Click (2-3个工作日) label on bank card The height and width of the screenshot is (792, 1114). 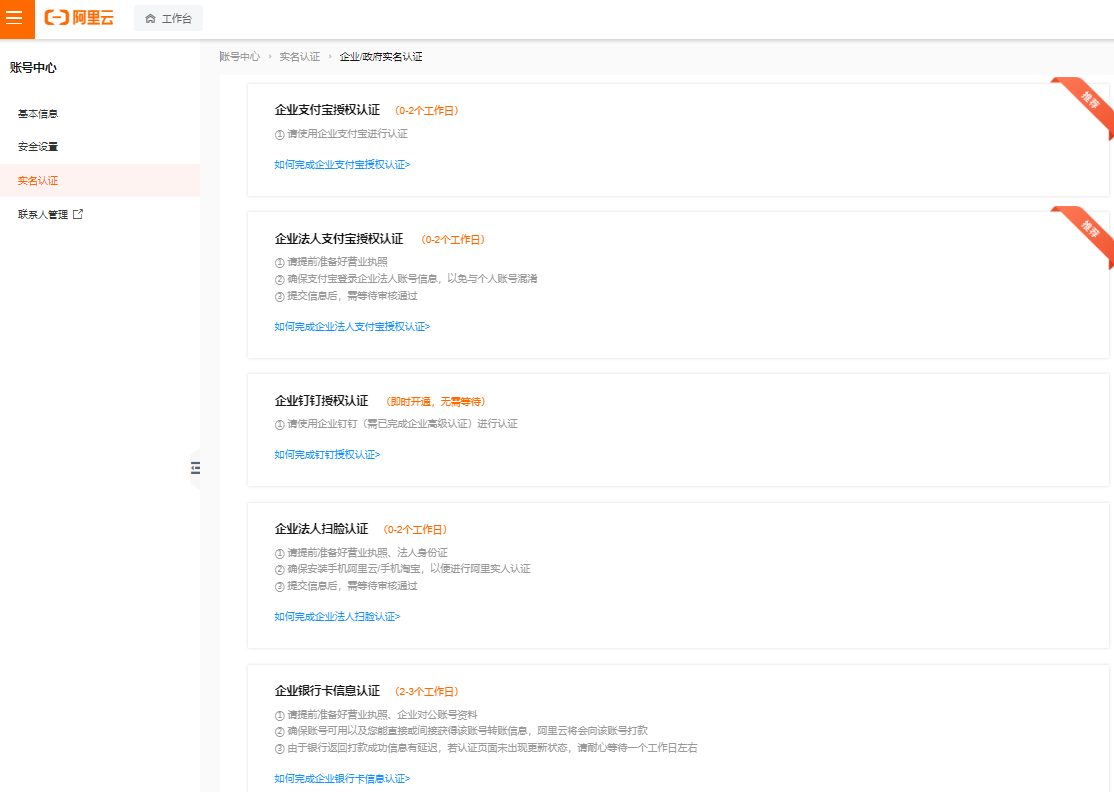click(x=426, y=692)
